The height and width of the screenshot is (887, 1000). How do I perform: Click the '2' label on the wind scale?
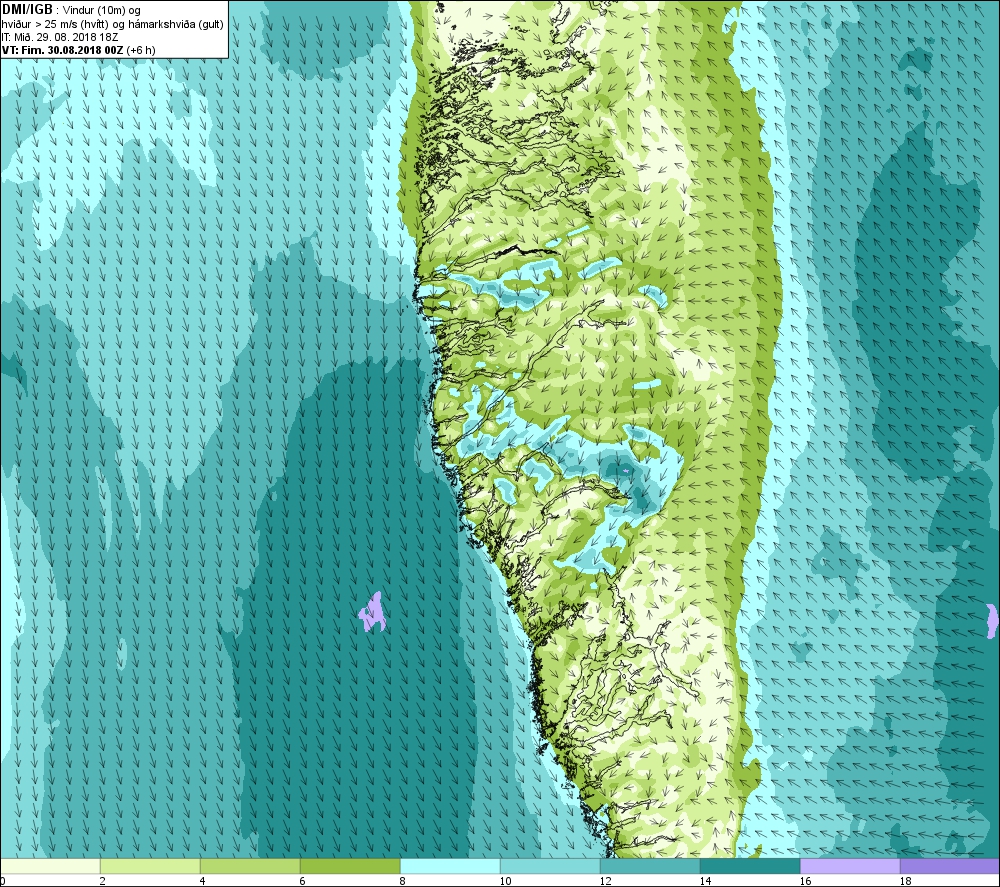(102, 881)
